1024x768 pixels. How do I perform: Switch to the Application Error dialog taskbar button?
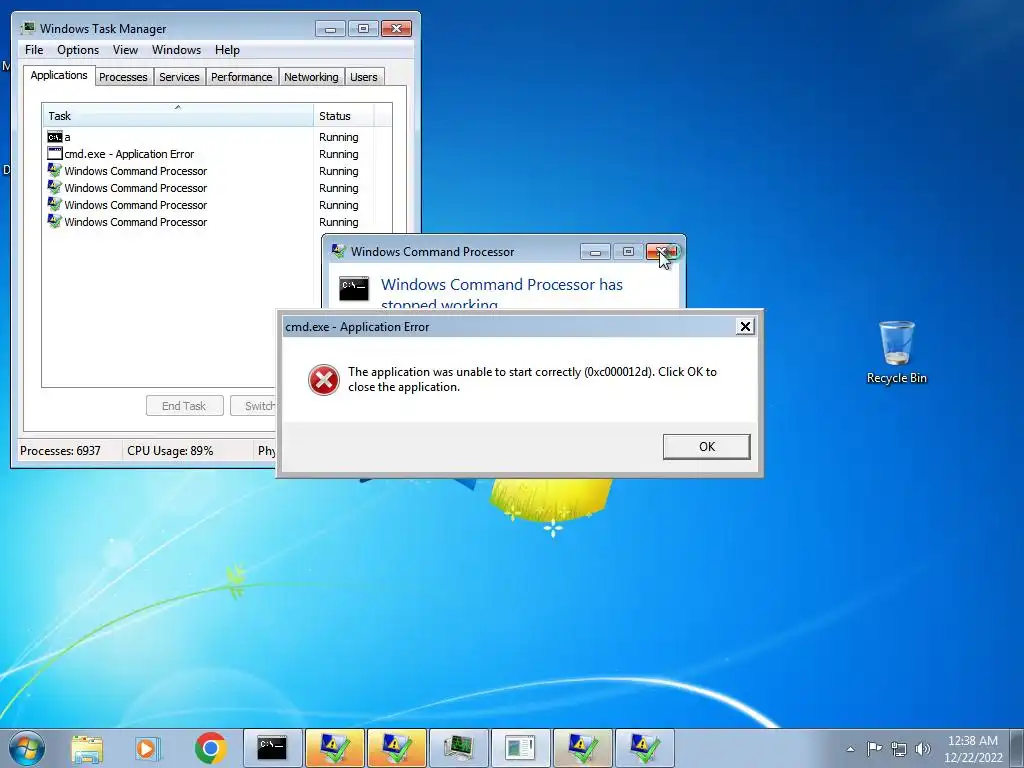click(x=520, y=748)
